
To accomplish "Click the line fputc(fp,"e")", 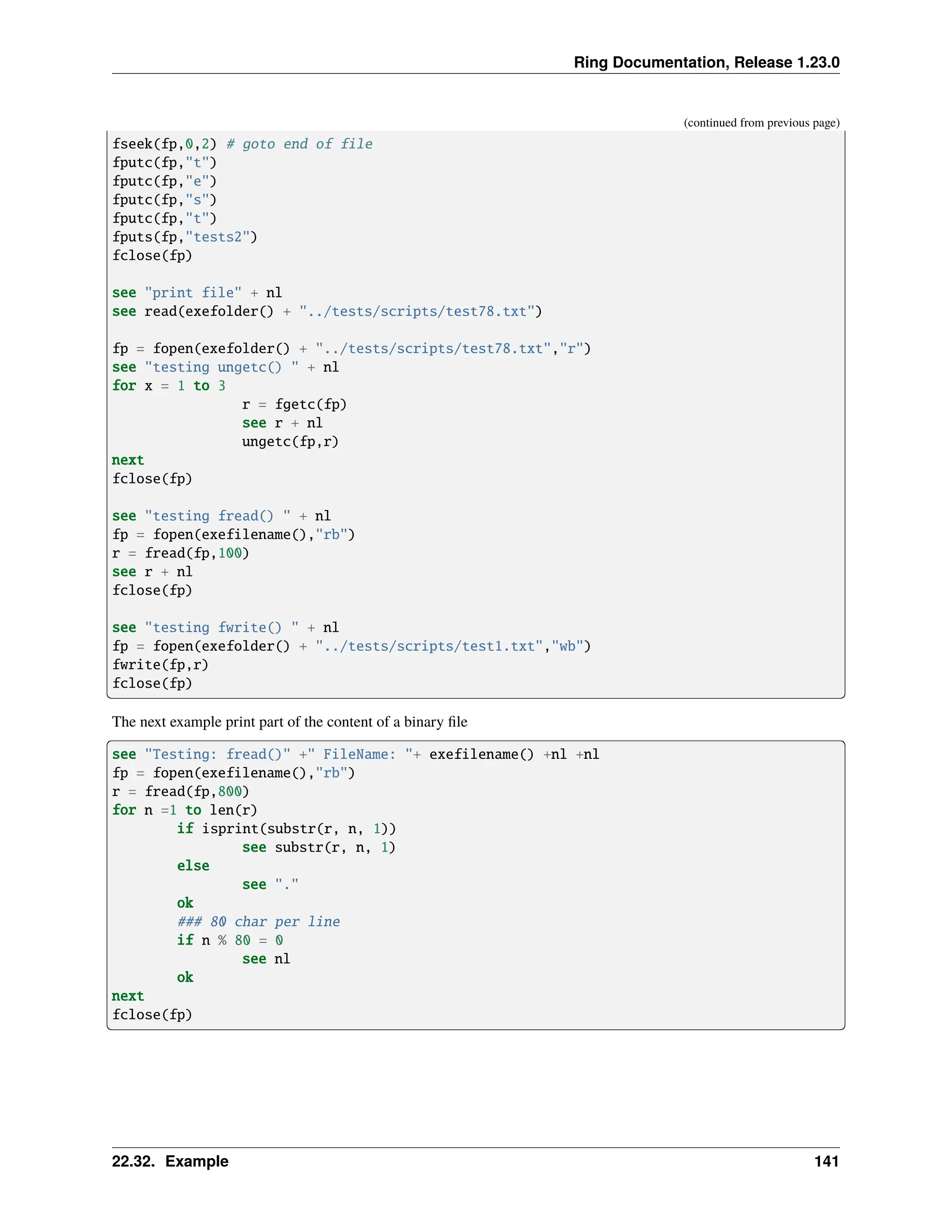I will [164, 181].
